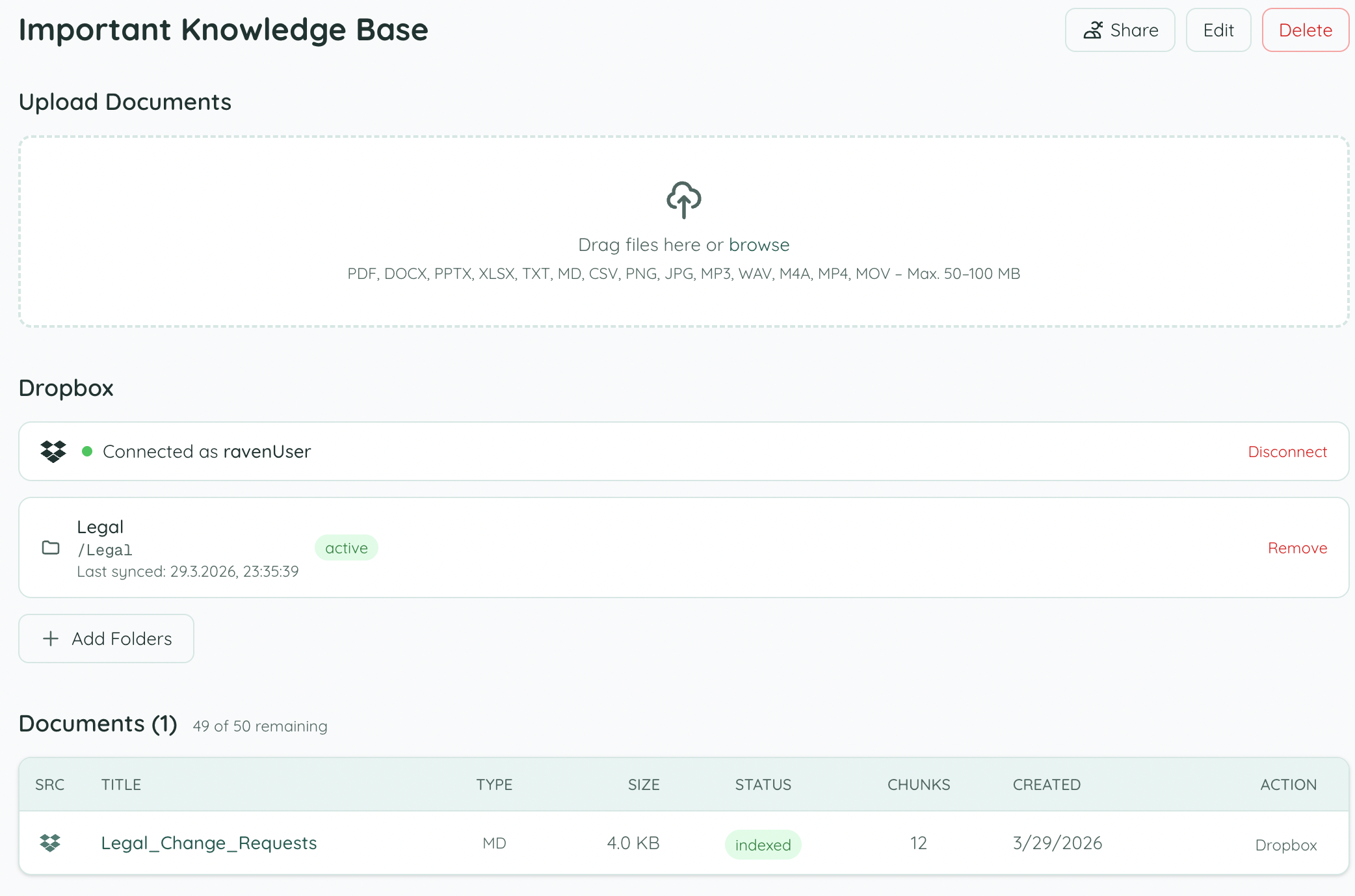Screen dimensions: 1355x896
Task: Sort by the TITLE column header
Action: click(121, 784)
